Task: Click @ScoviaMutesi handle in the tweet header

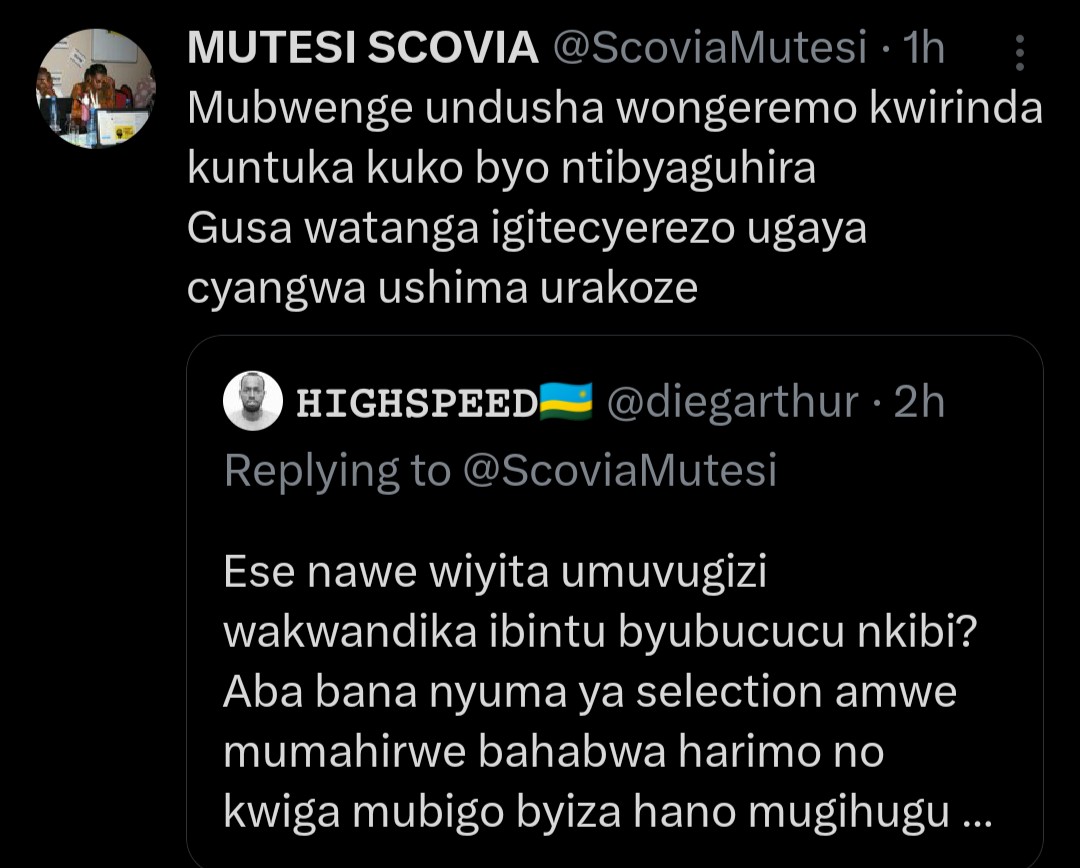Action: point(710,48)
